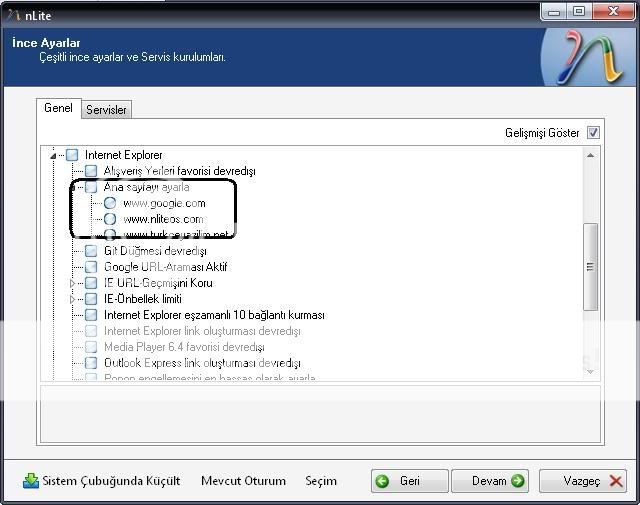Choose www.nliteos.com as the home page
This screenshot has height=505, width=640.
coord(110,219)
